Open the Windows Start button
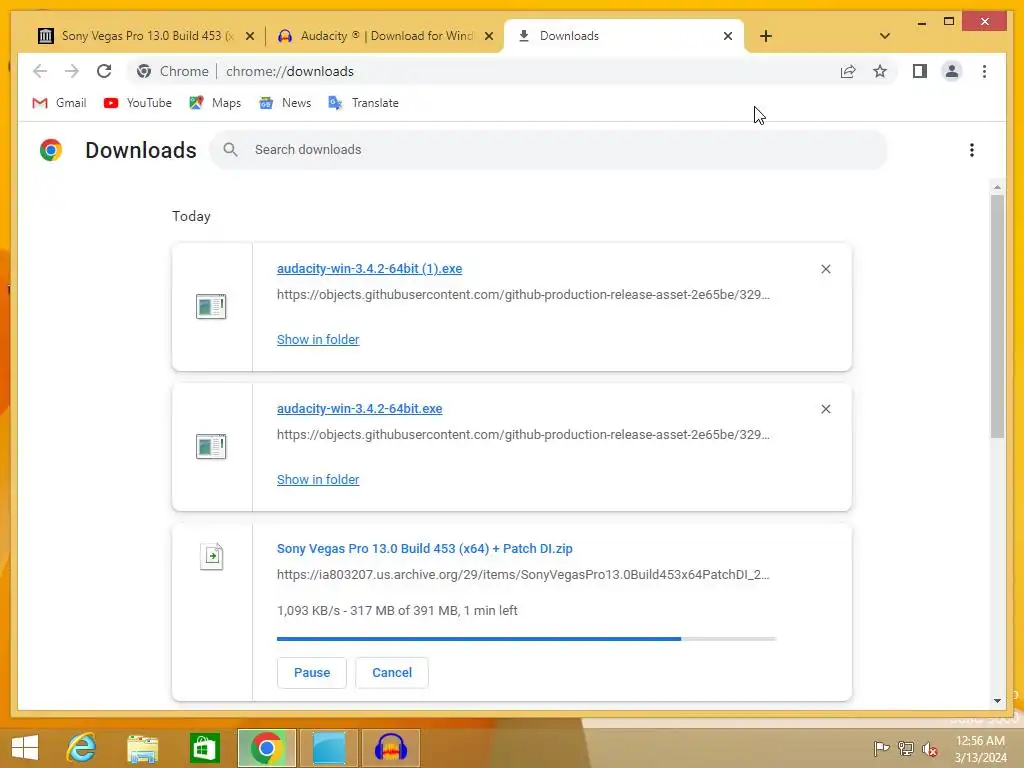Image resolution: width=1024 pixels, height=768 pixels. 25,748
